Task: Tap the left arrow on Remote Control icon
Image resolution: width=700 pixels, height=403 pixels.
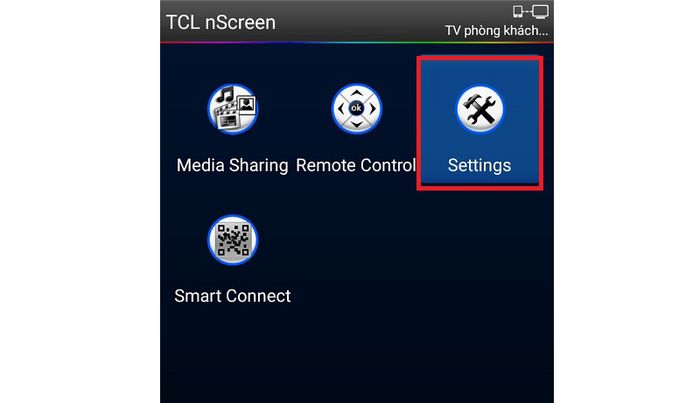Action: tap(341, 108)
